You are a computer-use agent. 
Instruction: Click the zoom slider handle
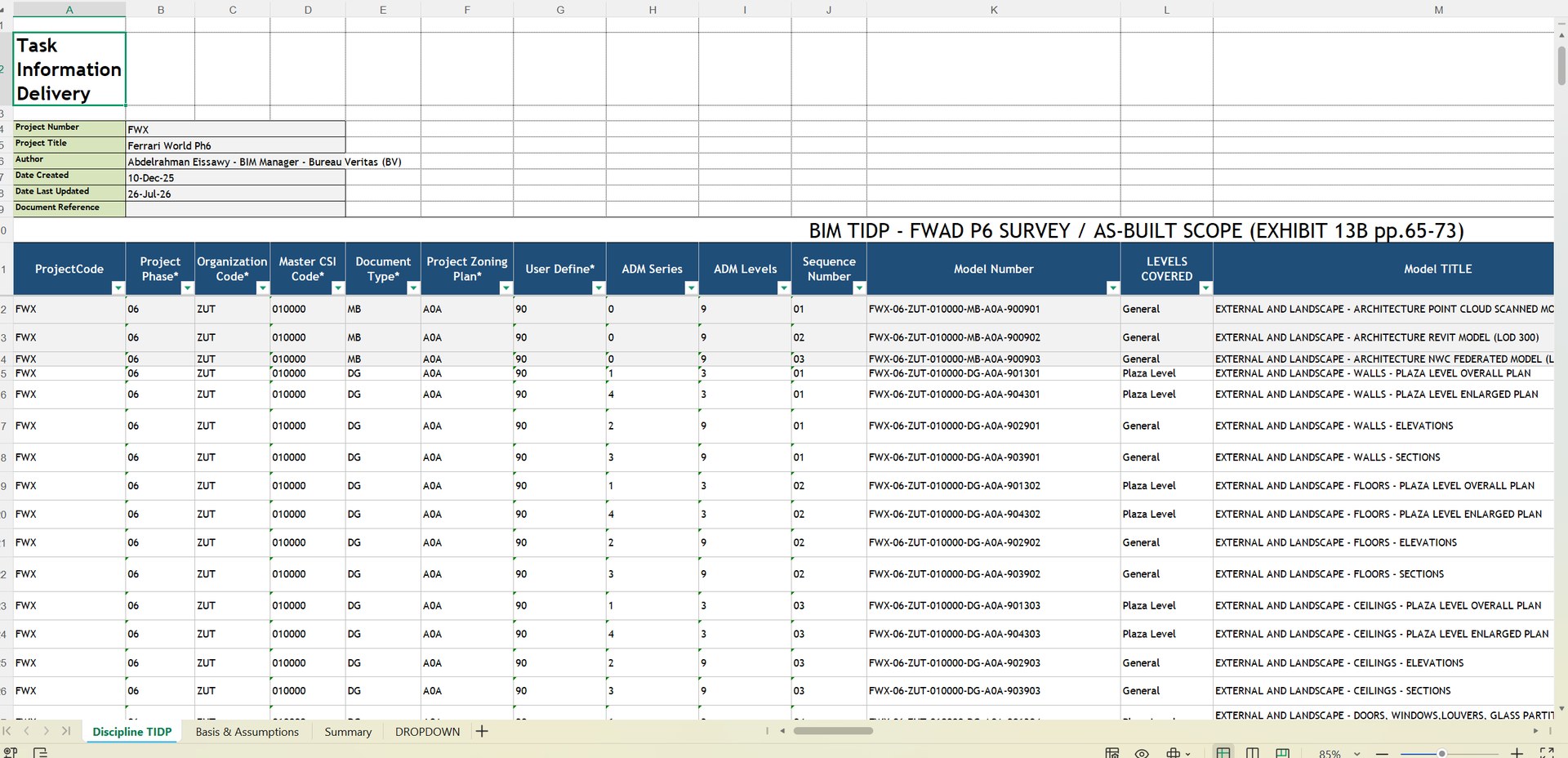[x=1441, y=753]
